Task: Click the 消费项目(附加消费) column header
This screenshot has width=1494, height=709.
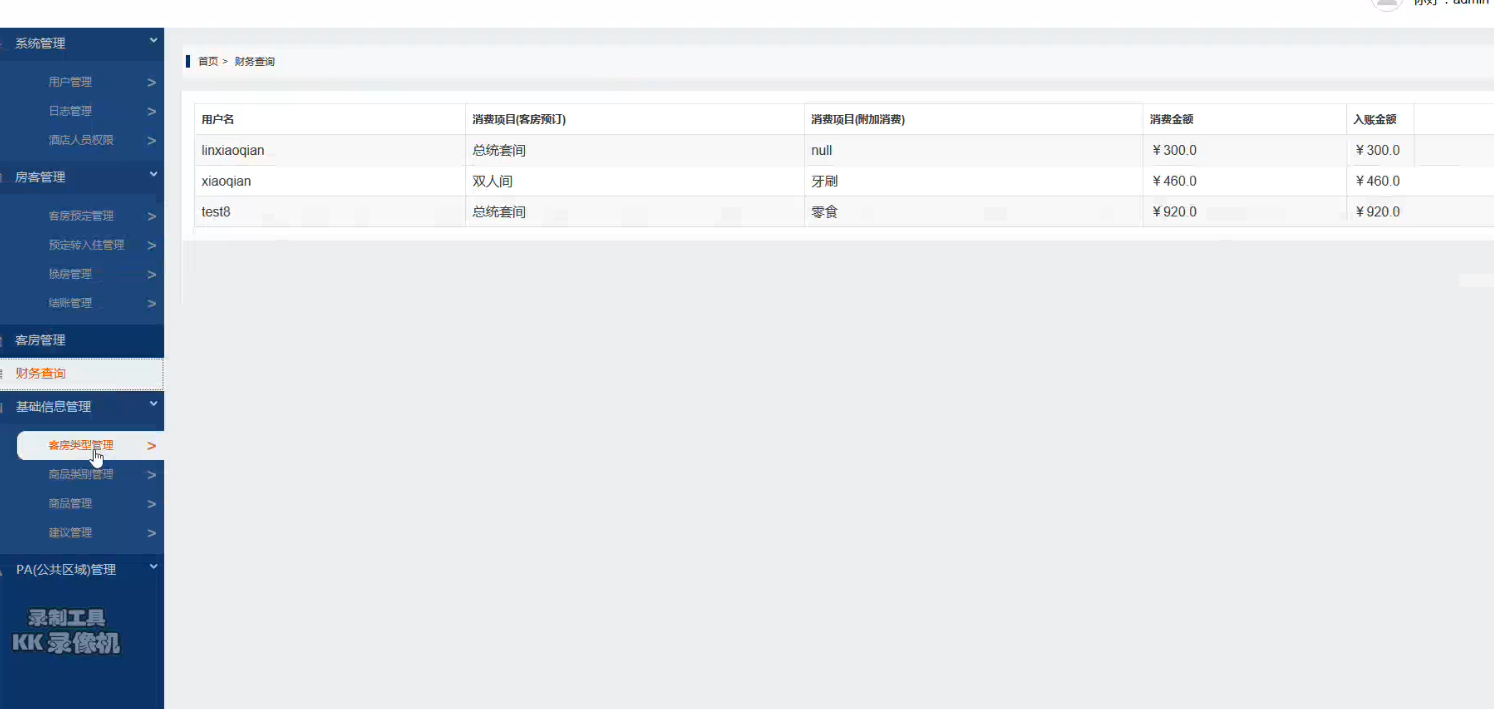Action: (858, 120)
